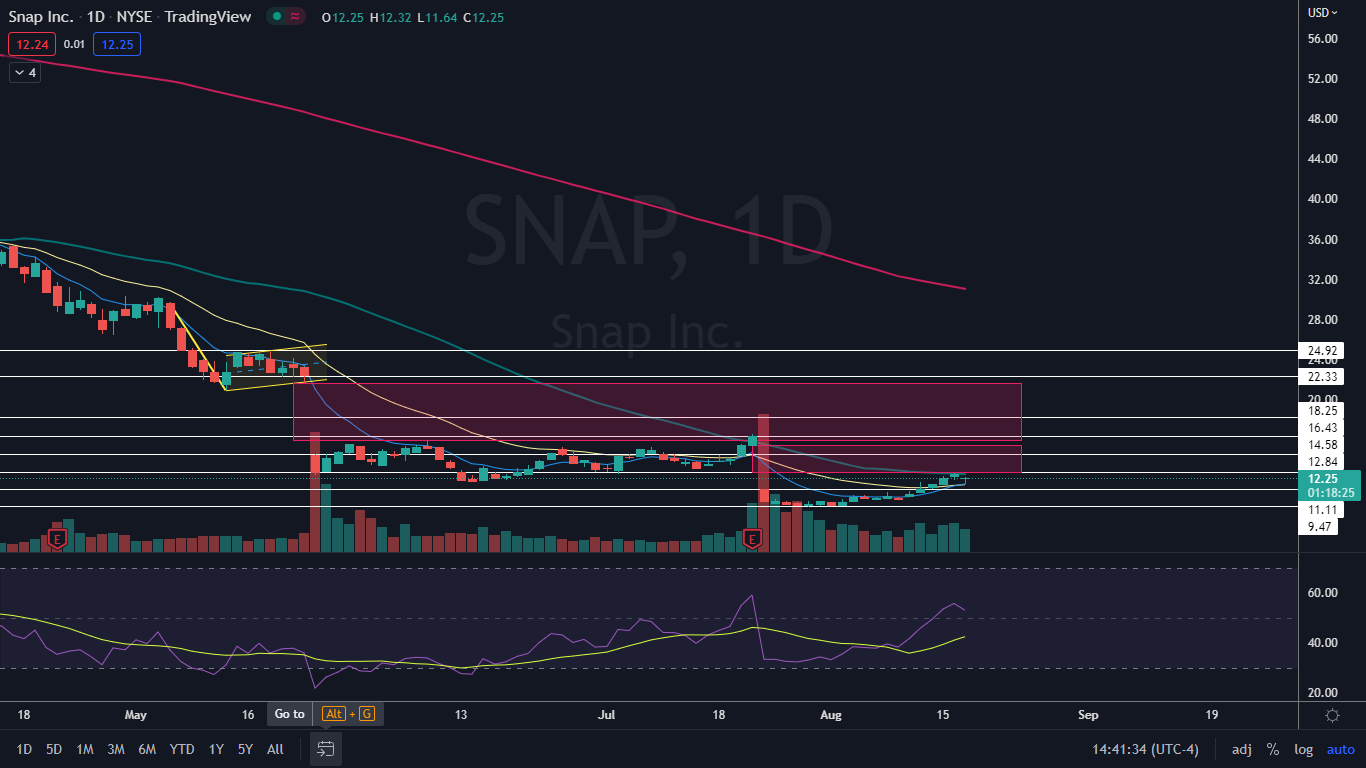Click the TradingView label in the legend

point(208,17)
